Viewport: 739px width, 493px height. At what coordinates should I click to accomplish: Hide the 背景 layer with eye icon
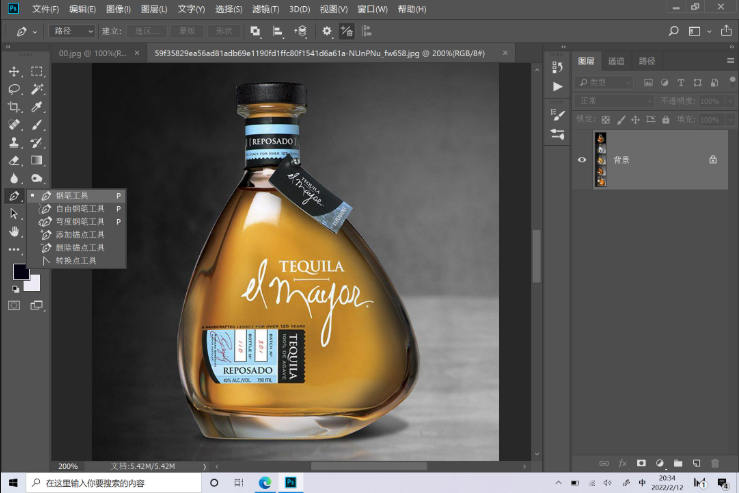(582, 160)
